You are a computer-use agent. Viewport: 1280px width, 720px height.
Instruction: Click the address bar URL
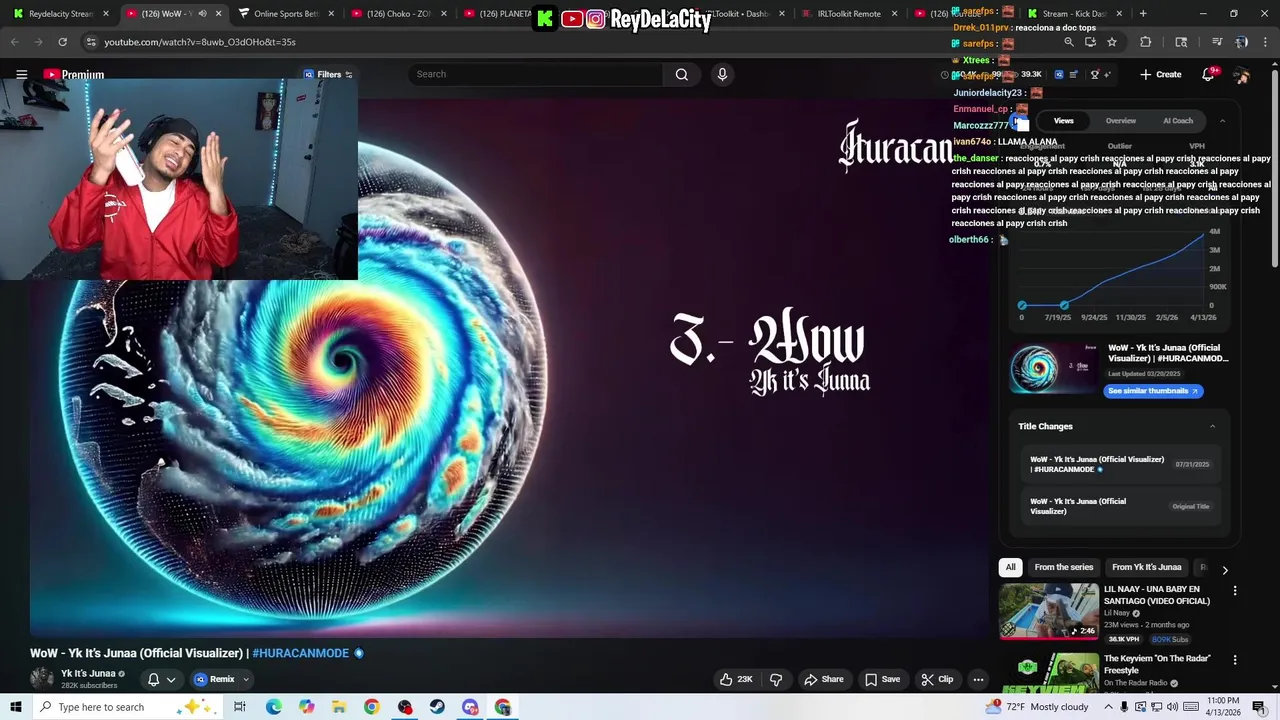point(200,42)
